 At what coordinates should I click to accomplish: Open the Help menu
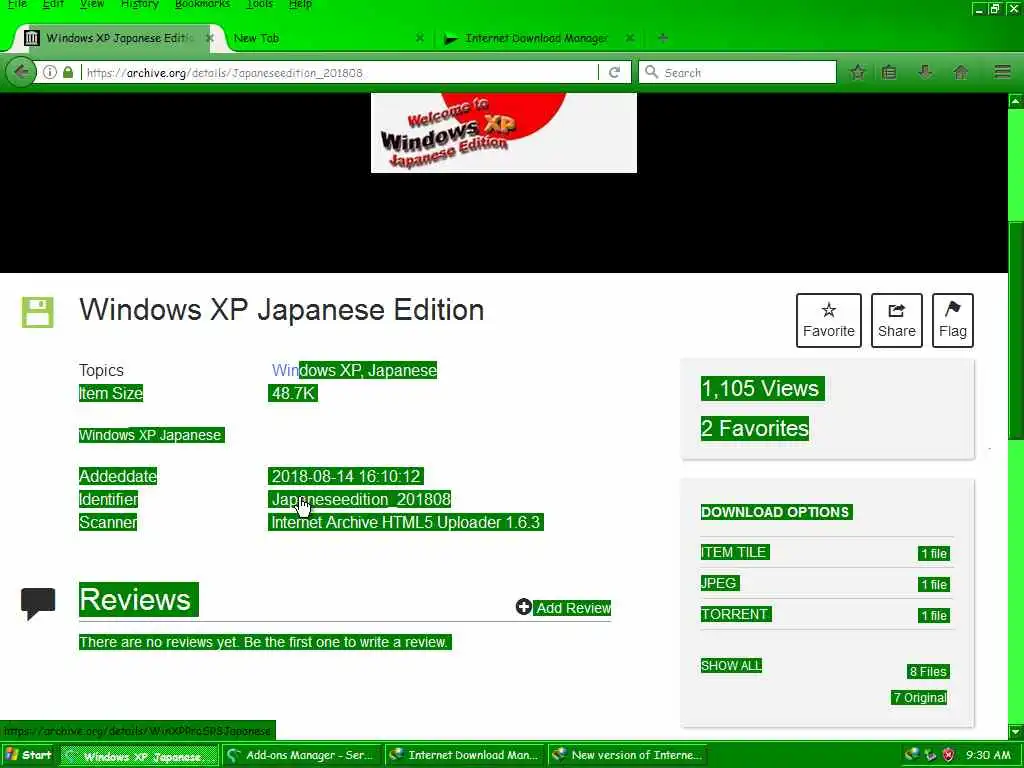[x=300, y=5]
